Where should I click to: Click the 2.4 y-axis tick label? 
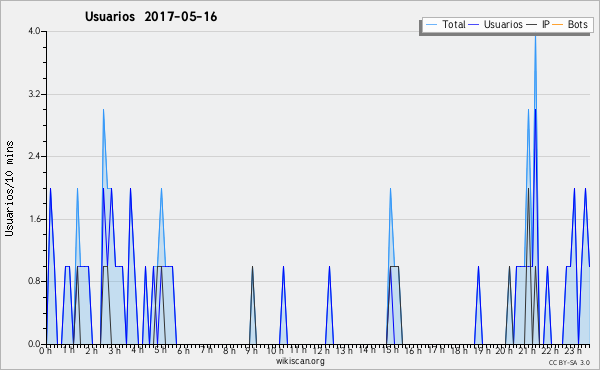click(34, 156)
